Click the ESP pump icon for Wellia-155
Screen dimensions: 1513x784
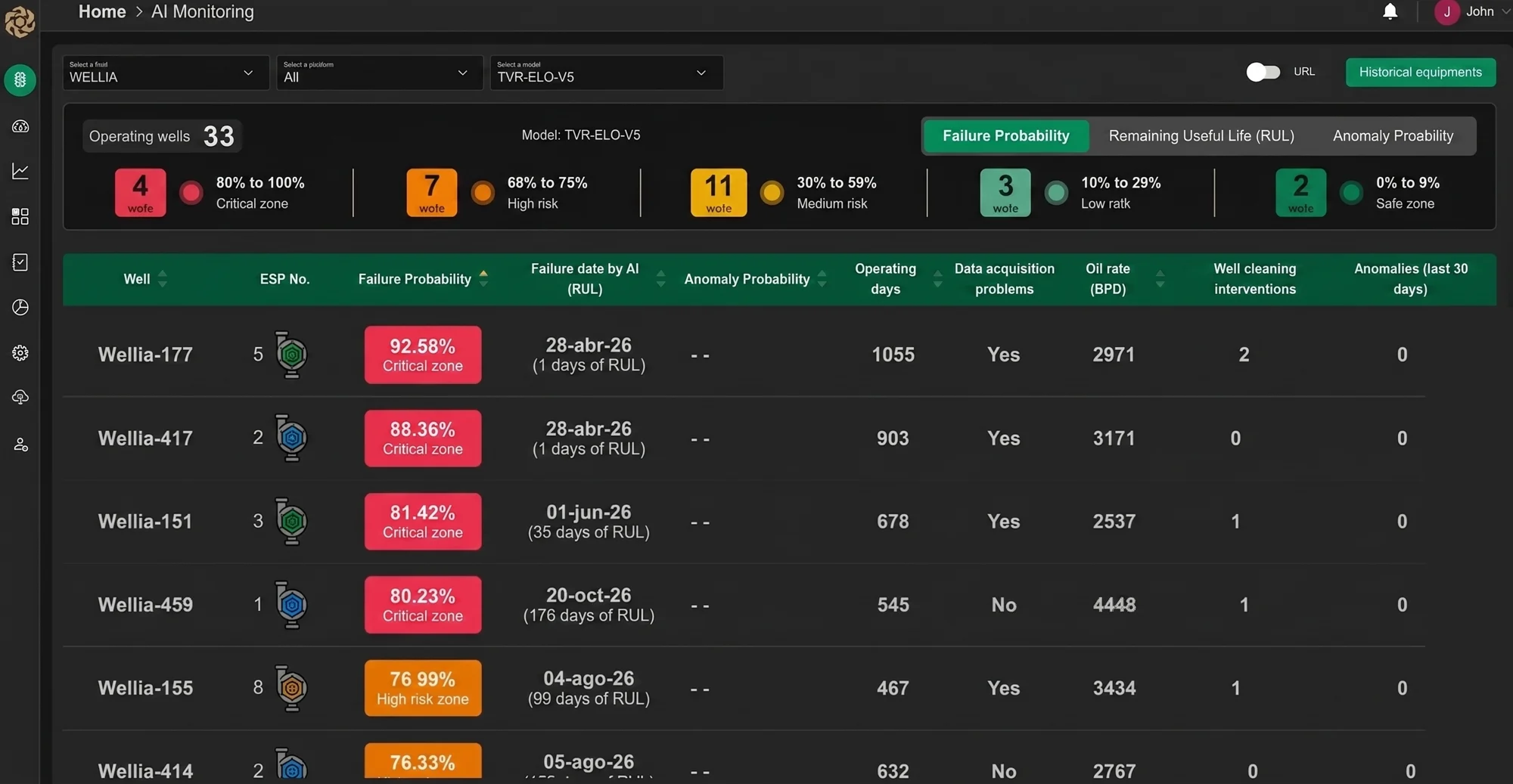290,688
